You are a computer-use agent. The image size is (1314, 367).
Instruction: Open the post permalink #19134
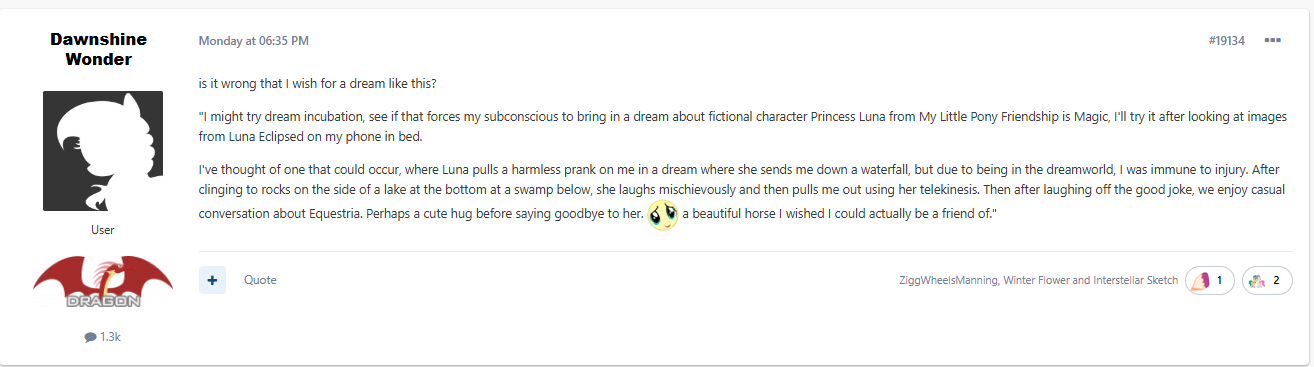click(x=1226, y=41)
